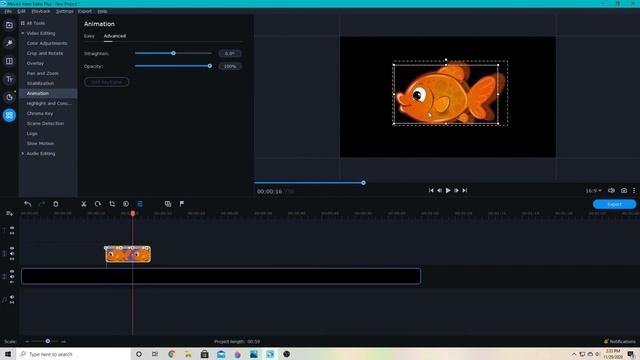Open the Edit menu
This screenshot has height=360, width=640.
coord(21,11)
